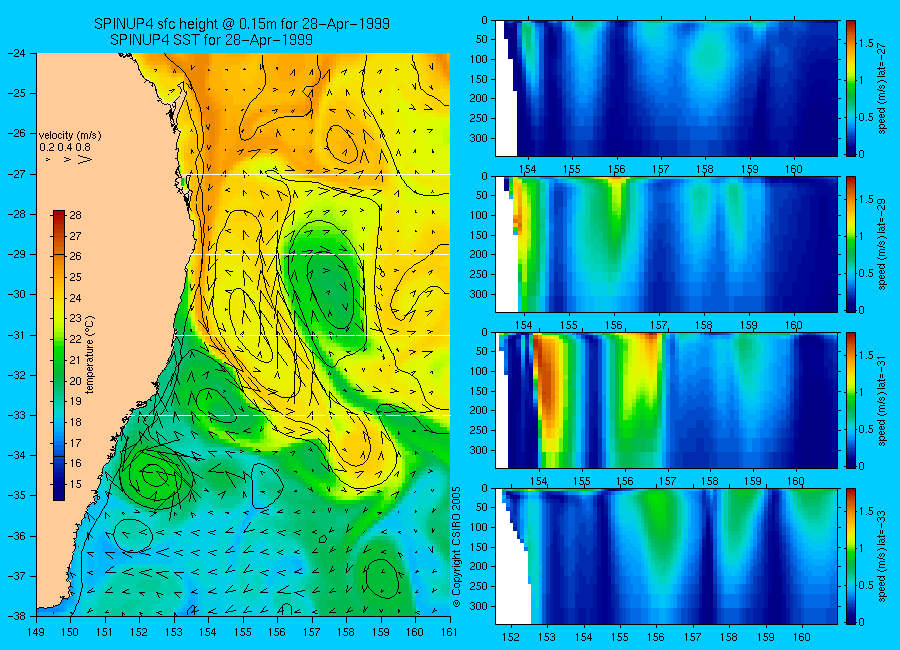The image size is (900, 650).
Task: Click the 'velocity (m/s)' legend label
Action: pyautogui.click(x=70, y=136)
